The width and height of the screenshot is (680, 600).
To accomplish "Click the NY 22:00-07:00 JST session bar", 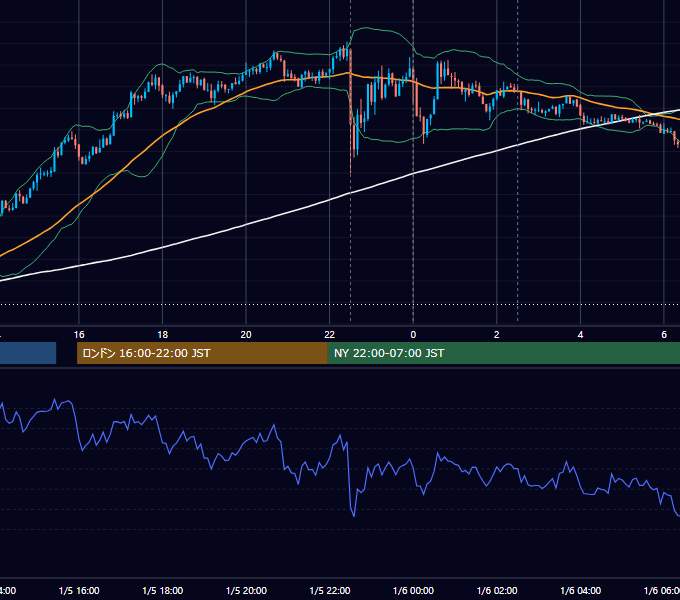I will click(503, 353).
